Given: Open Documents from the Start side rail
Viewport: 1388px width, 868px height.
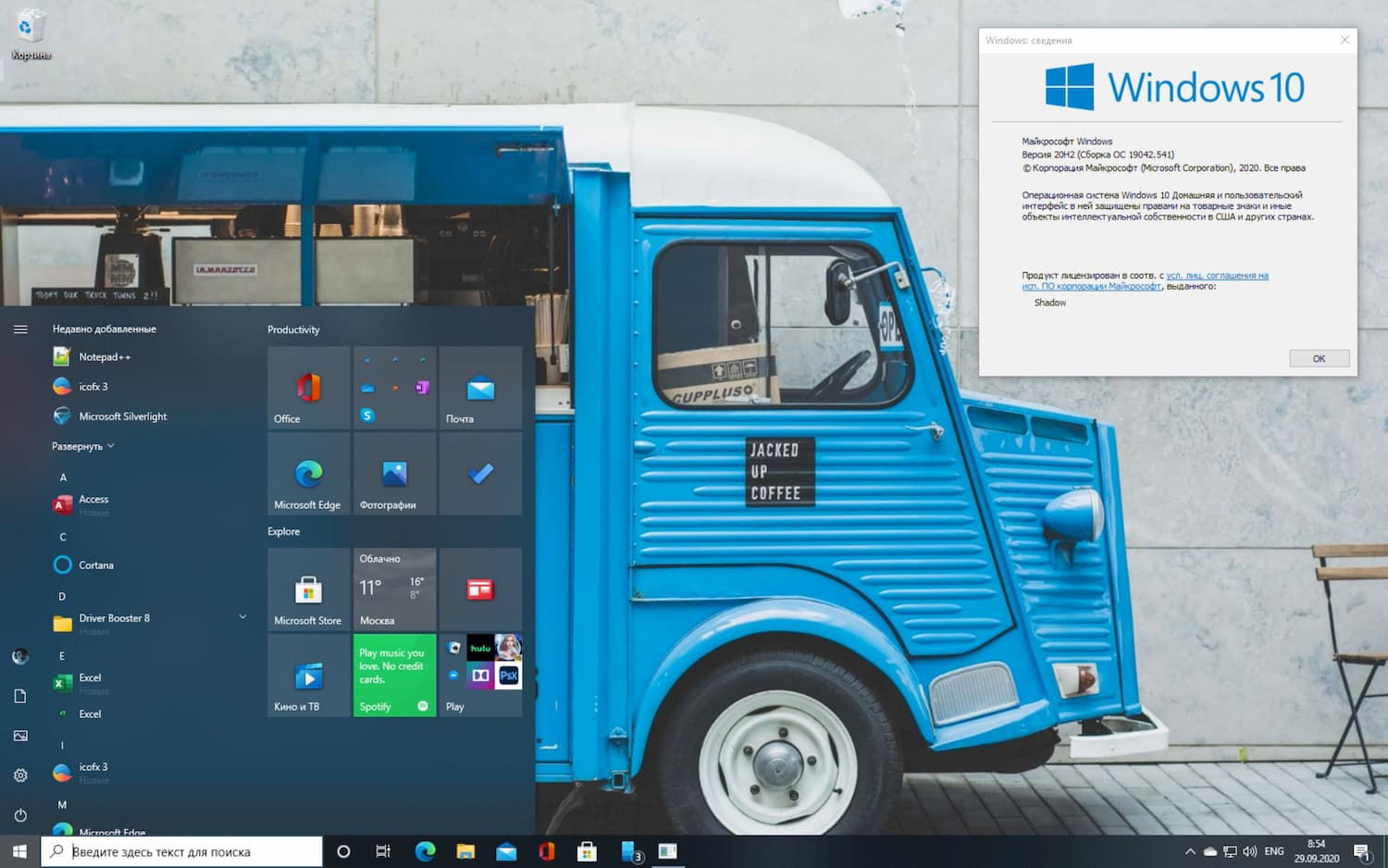Looking at the screenshot, I should coord(20,696).
